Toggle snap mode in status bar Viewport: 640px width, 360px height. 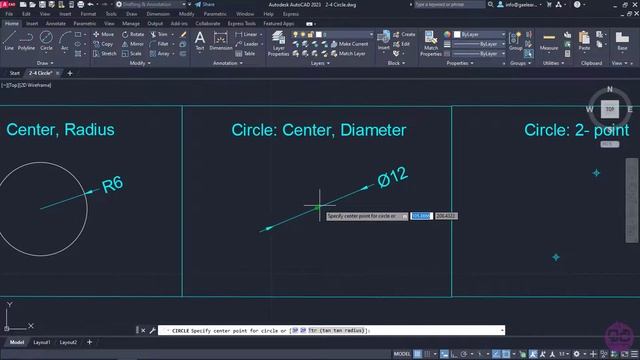(x=427, y=354)
